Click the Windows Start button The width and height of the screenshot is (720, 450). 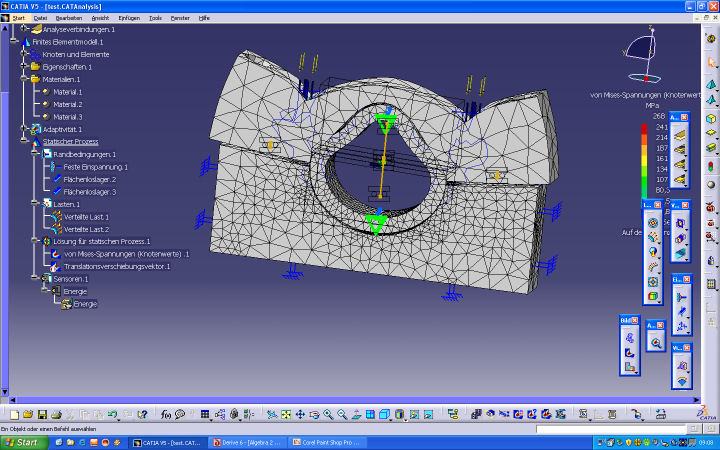[25, 443]
